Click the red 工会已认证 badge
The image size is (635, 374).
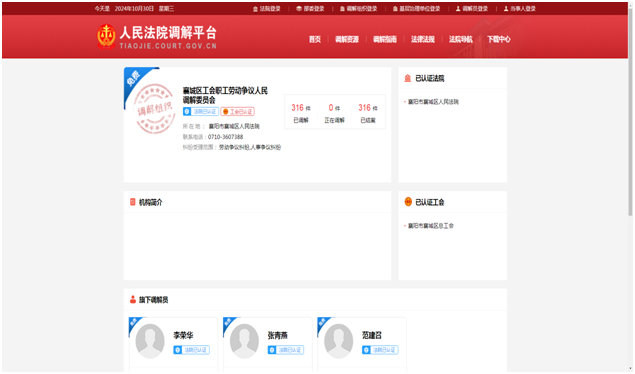tap(238, 111)
